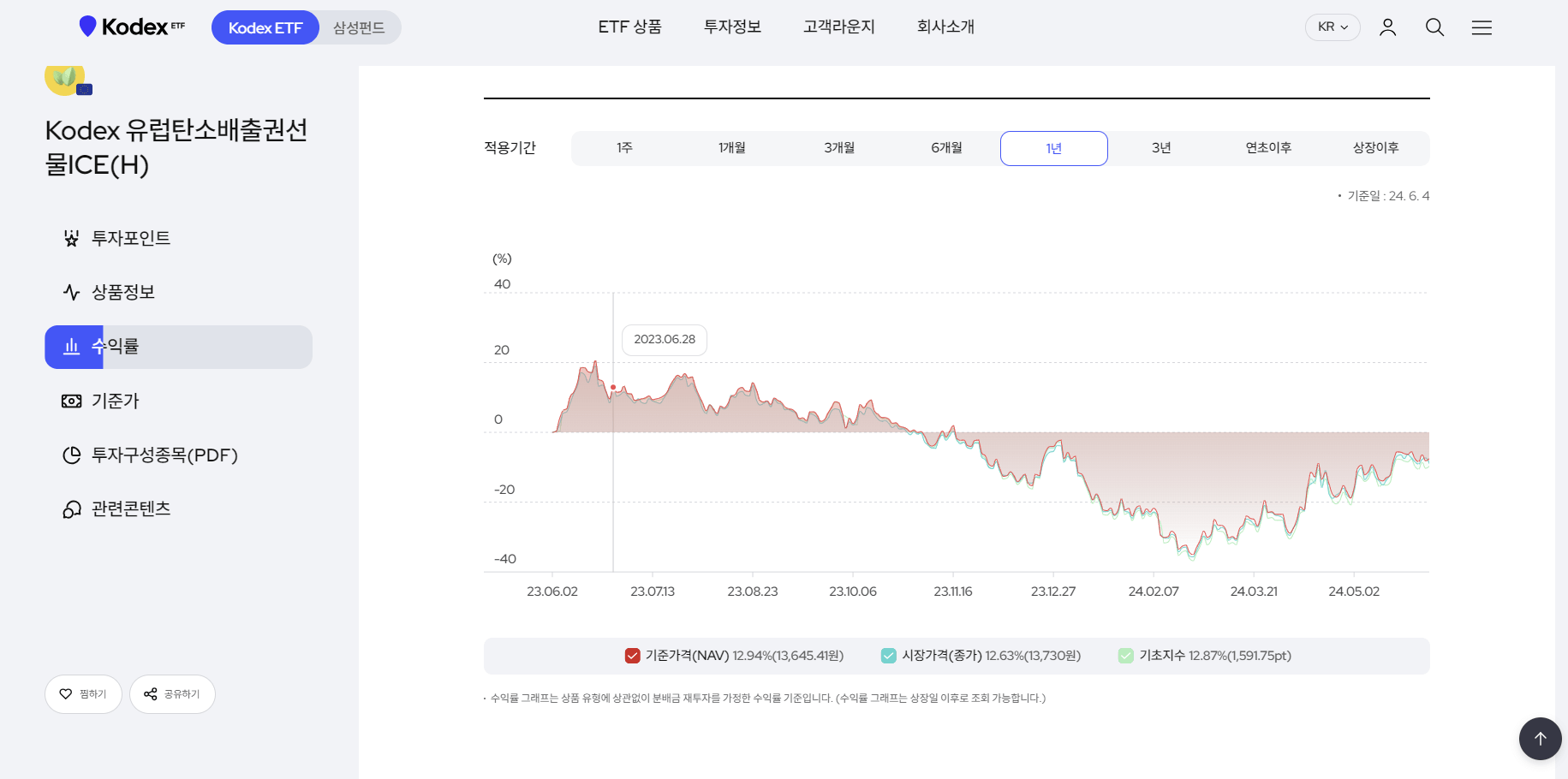Image resolution: width=1568 pixels, height=779 pixels.
Task: Click the 수익률 bar chart icon
Action: [x=72, y=346]
